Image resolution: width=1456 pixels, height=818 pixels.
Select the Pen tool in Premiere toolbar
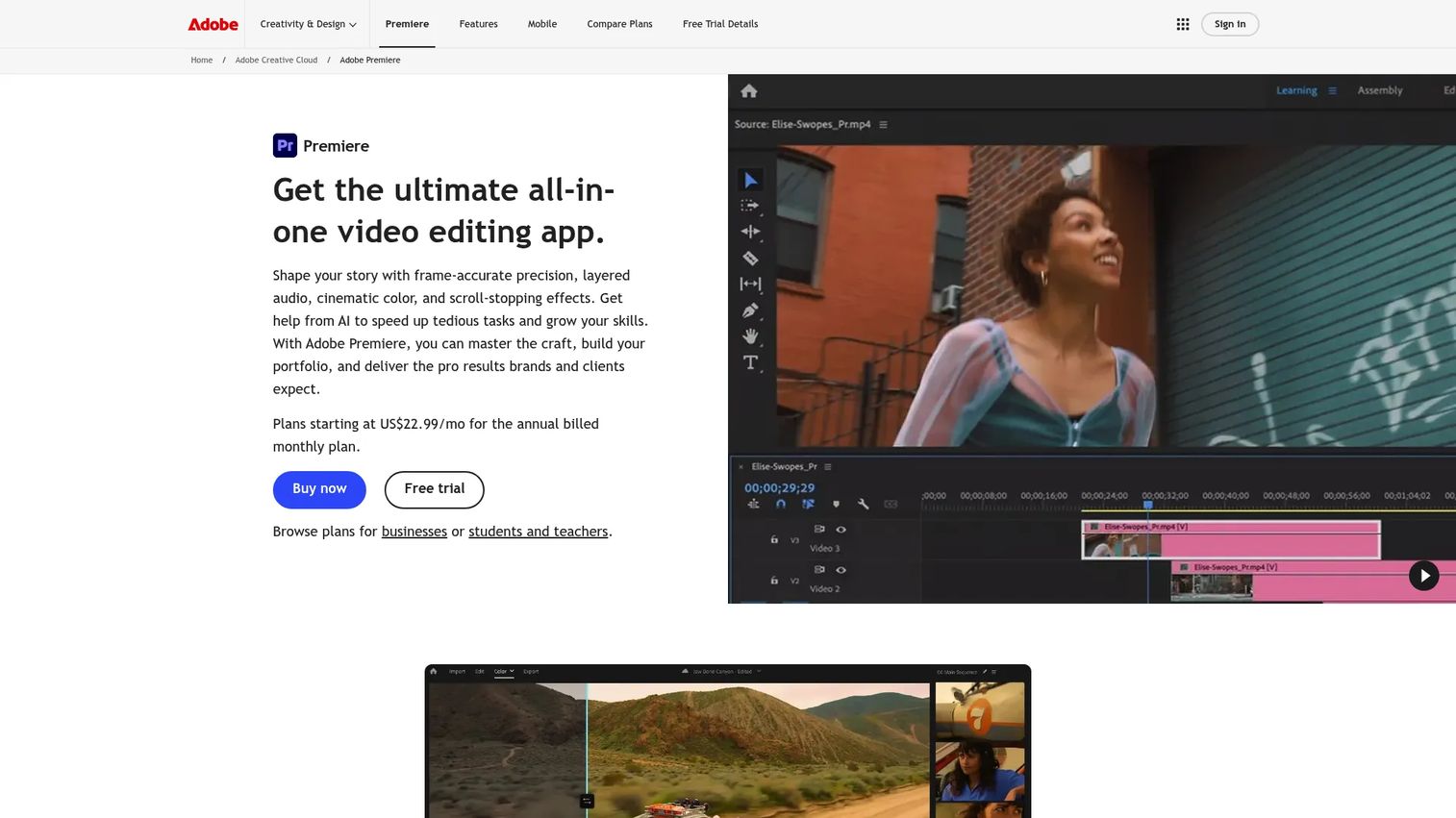750,310
